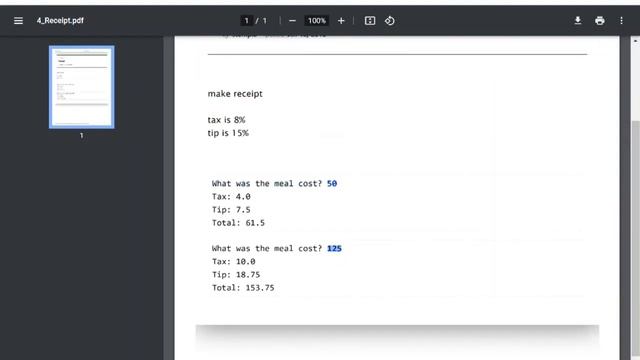Click the 'tax is 8%' line
The image size is (640, 360).
tap(227, 120)
